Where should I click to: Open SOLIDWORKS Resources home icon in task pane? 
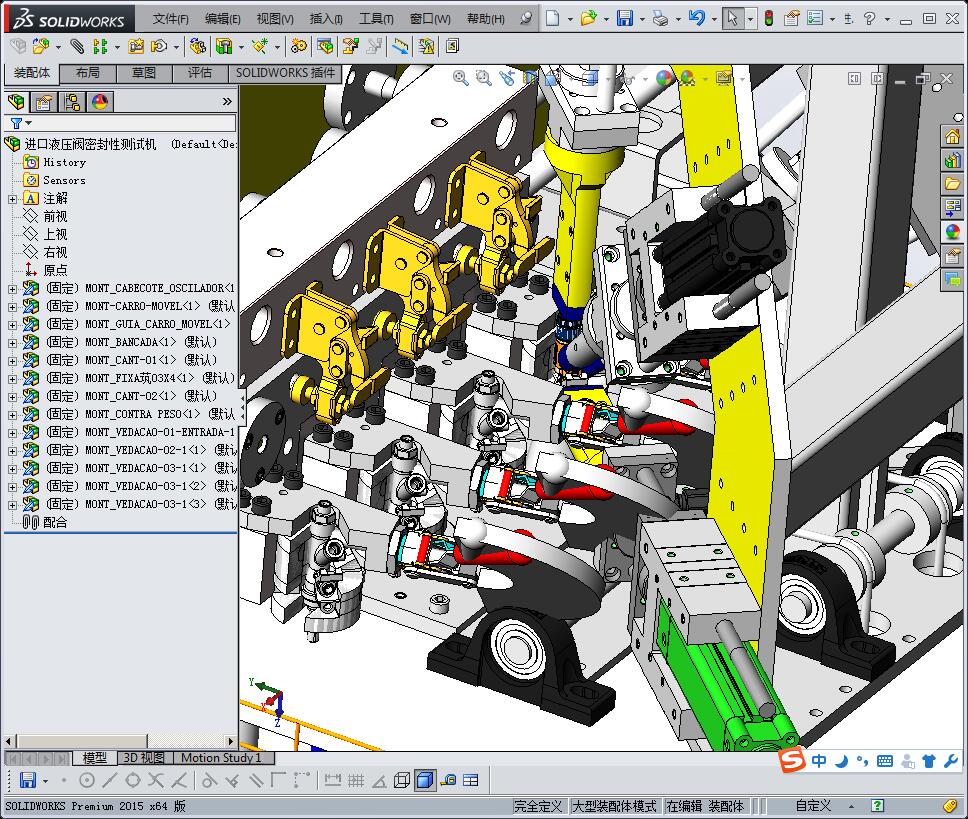[953, 136]
